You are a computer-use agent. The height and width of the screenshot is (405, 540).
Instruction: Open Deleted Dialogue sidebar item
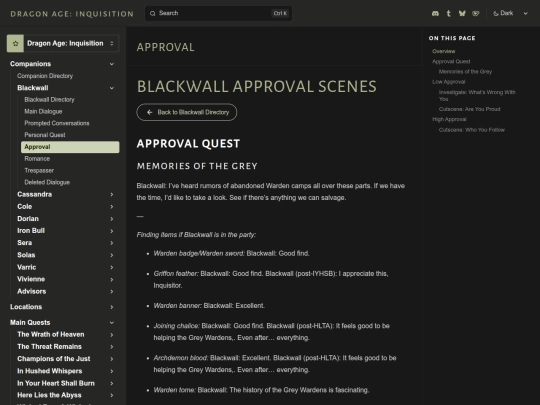coord(47,182)
